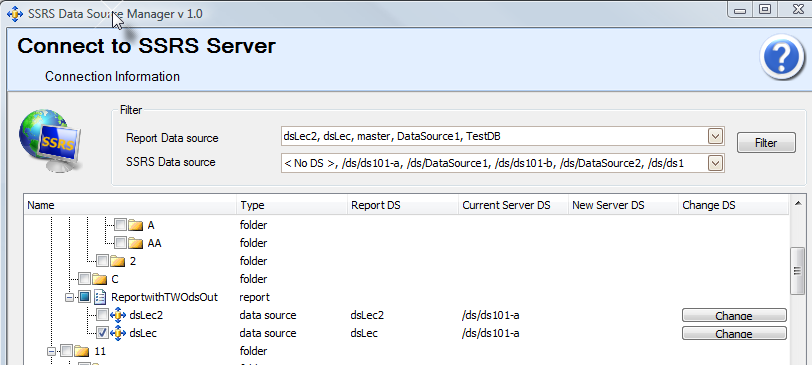This screenshot has height=365, width=812.
Task: Click the dsLec2 data source icon
Action: 118,315
